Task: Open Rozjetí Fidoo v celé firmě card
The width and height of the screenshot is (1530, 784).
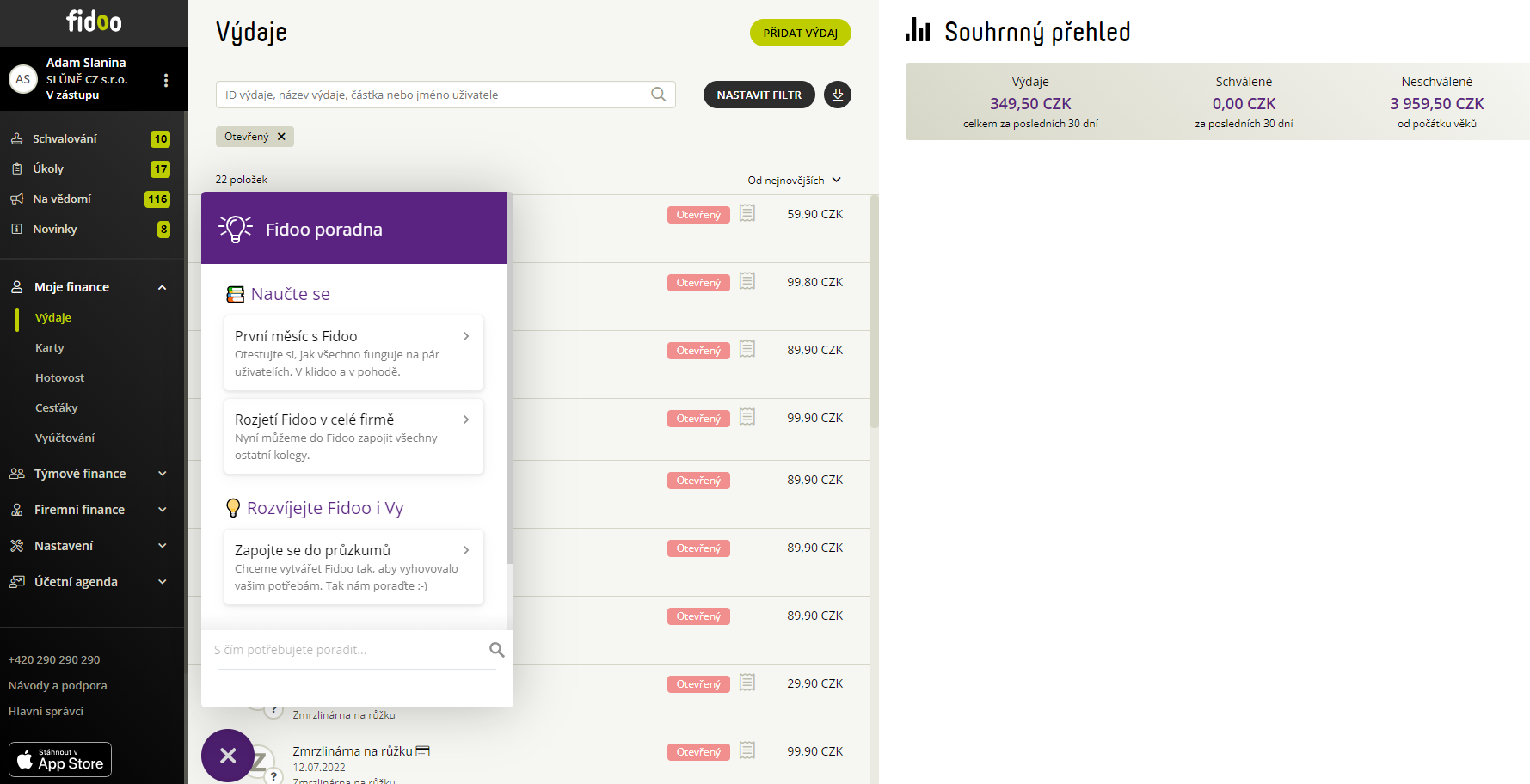Action: pyautogui.click(x=353, y=437)
